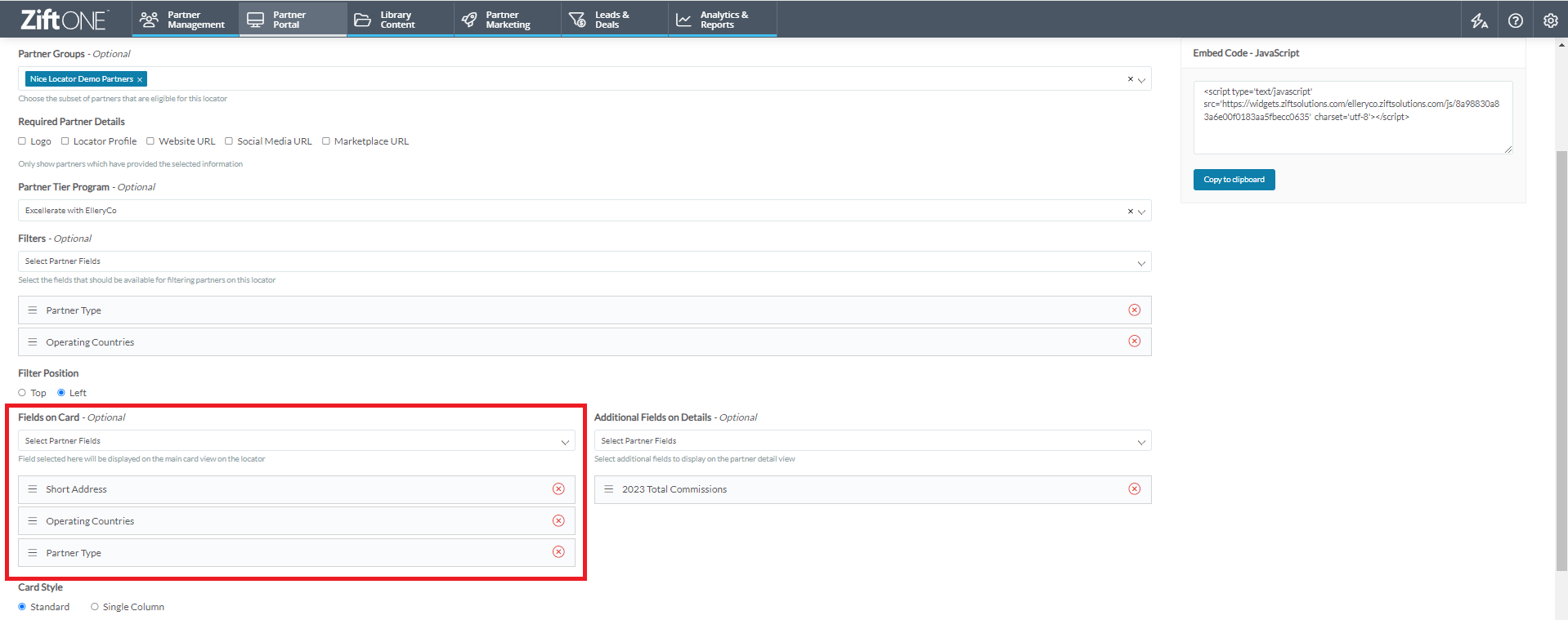Screen dimensions: 1568x620
Task: Grab the drag handle of Partner Type filter
Action: coord(33,310)
